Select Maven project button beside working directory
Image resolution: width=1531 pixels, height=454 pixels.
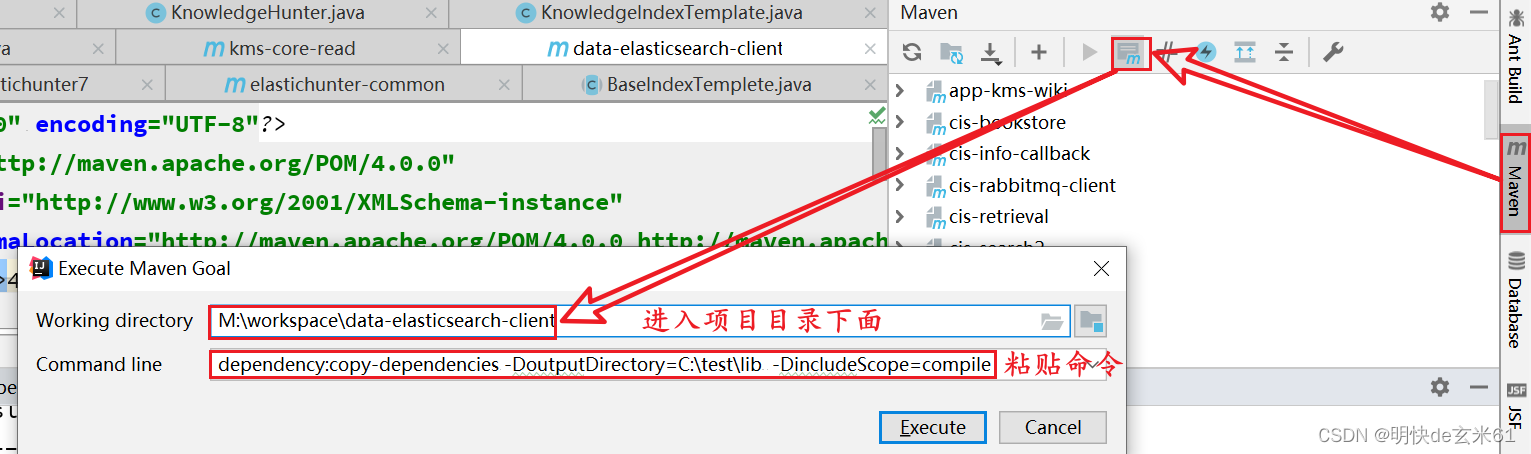coord(1090,321)
